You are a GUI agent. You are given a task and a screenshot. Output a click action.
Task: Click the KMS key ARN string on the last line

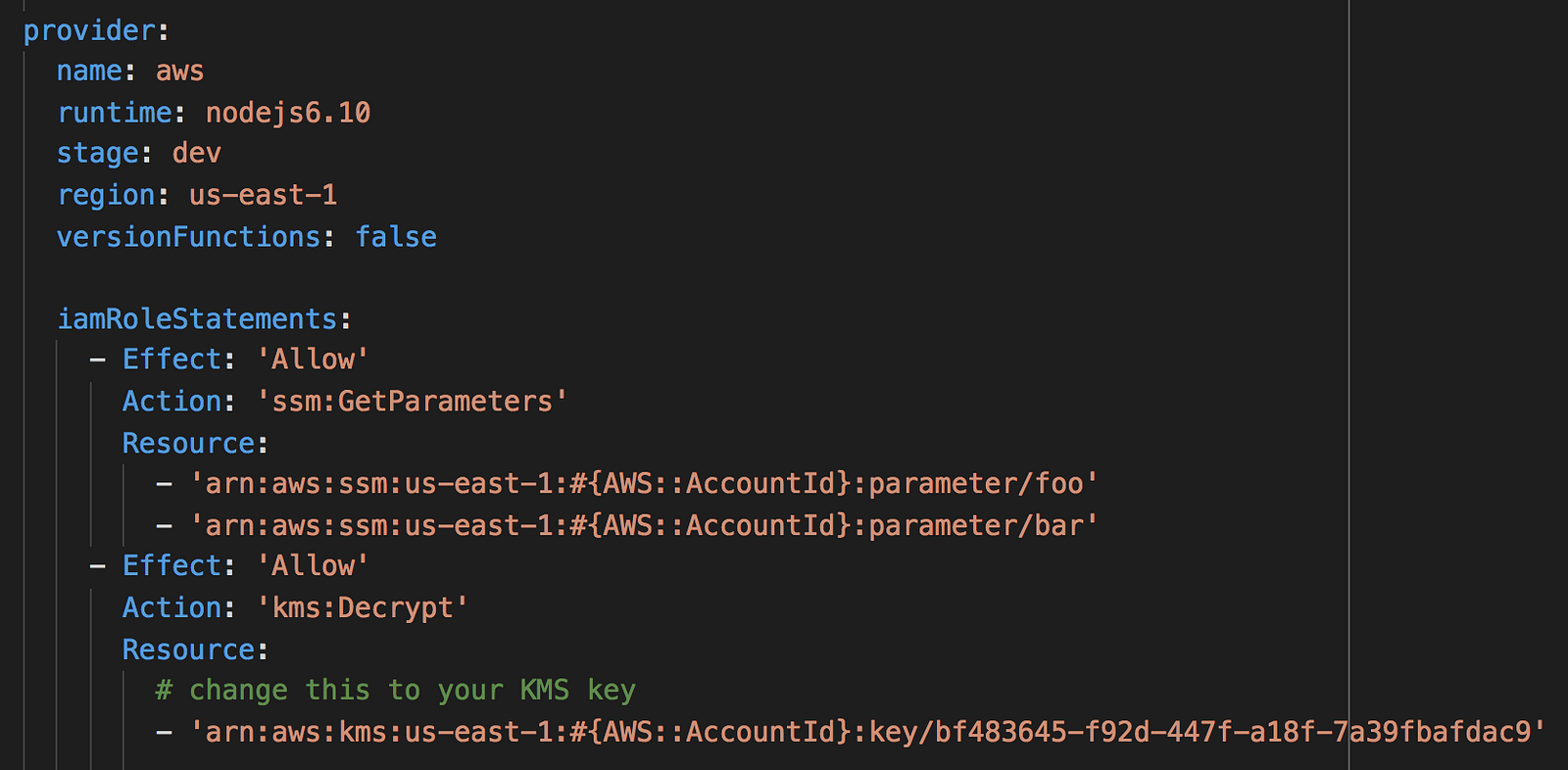click(866, 732)
